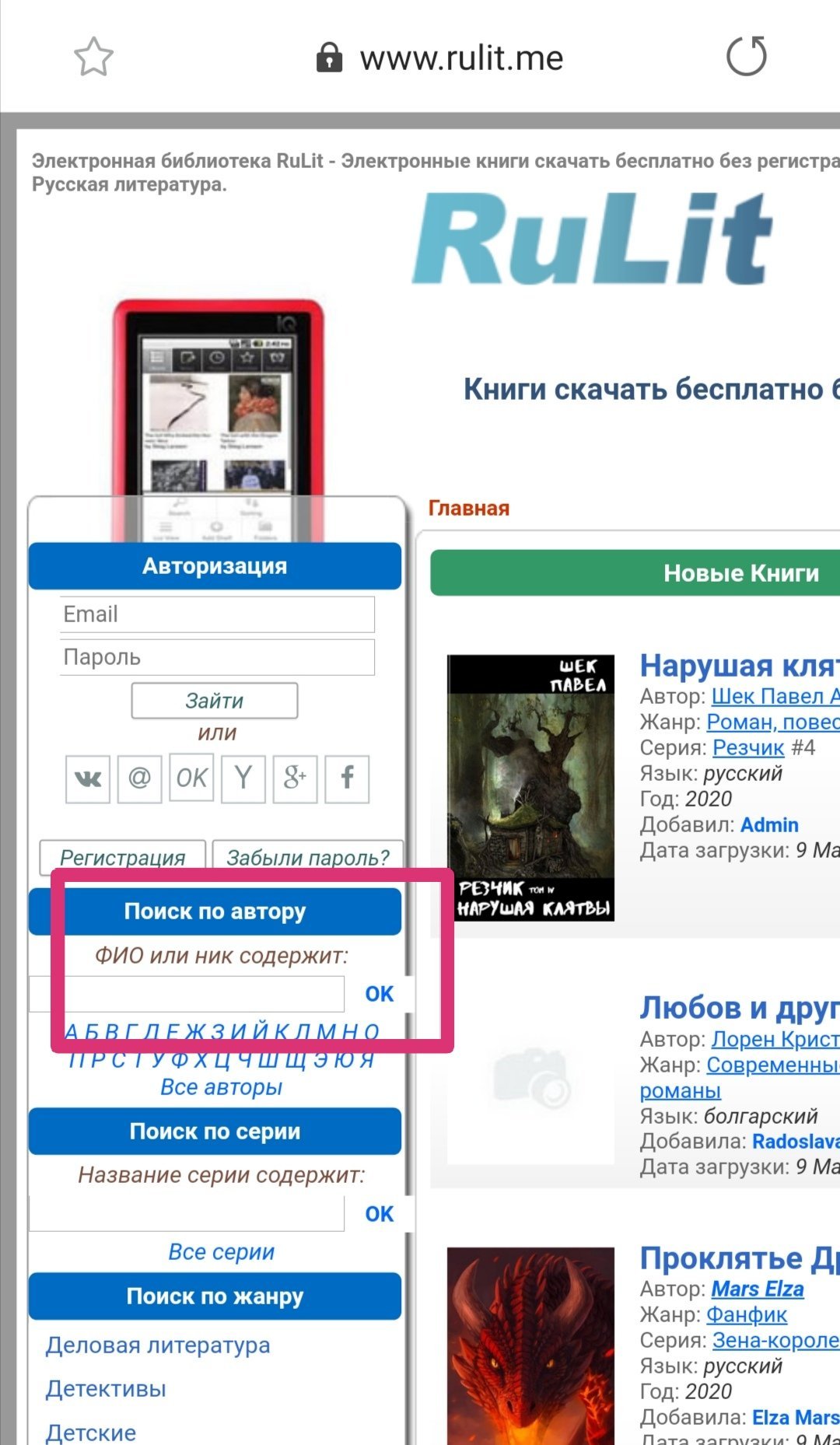Screen dimensions: 840x1445
Task: Select author letter Ю
Action: 343,1060
